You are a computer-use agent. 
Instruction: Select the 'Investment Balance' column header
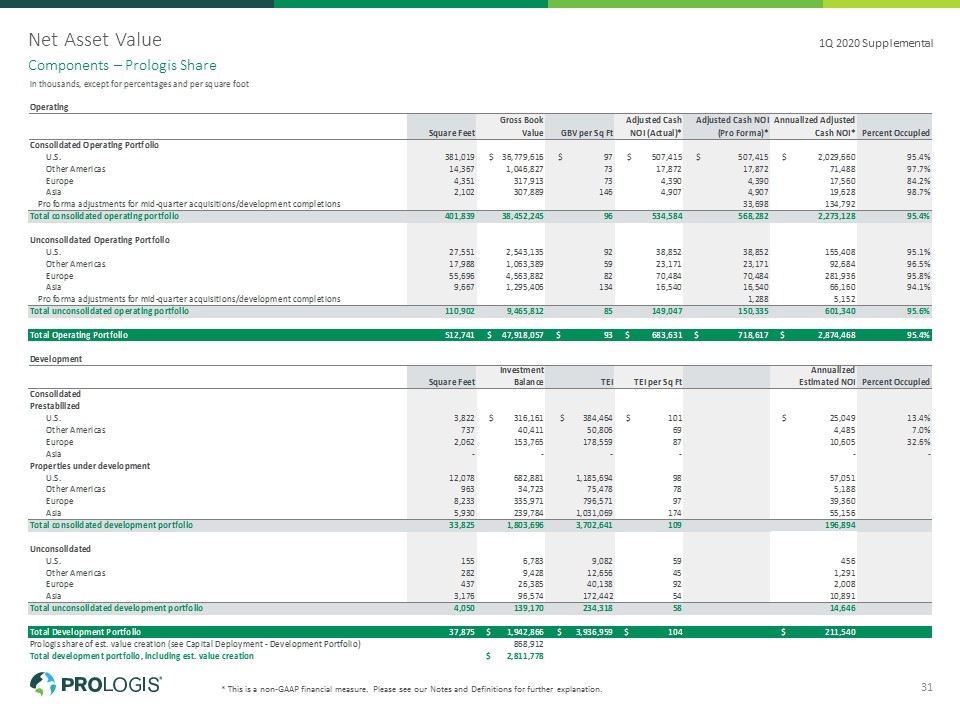(522, 376)
